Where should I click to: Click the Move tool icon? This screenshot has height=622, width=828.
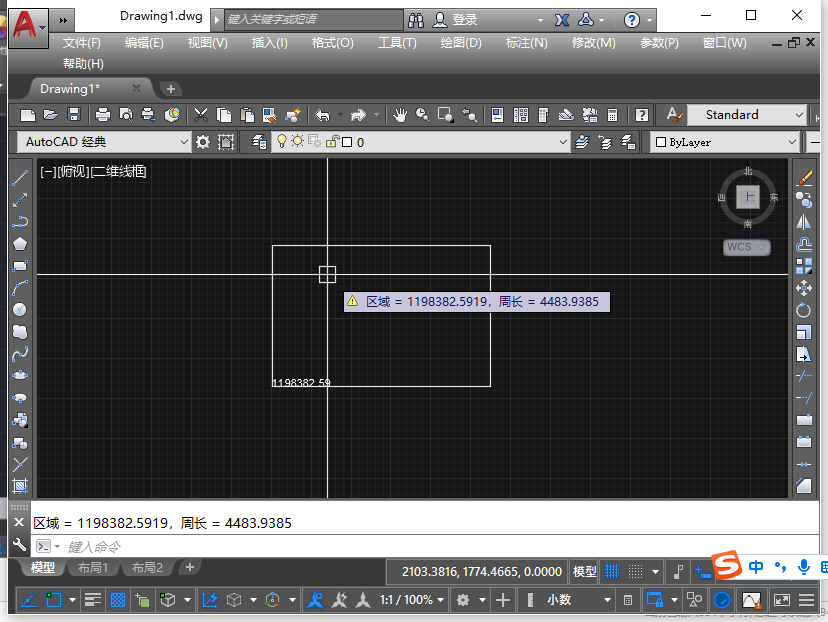click(x=804, y=288)
